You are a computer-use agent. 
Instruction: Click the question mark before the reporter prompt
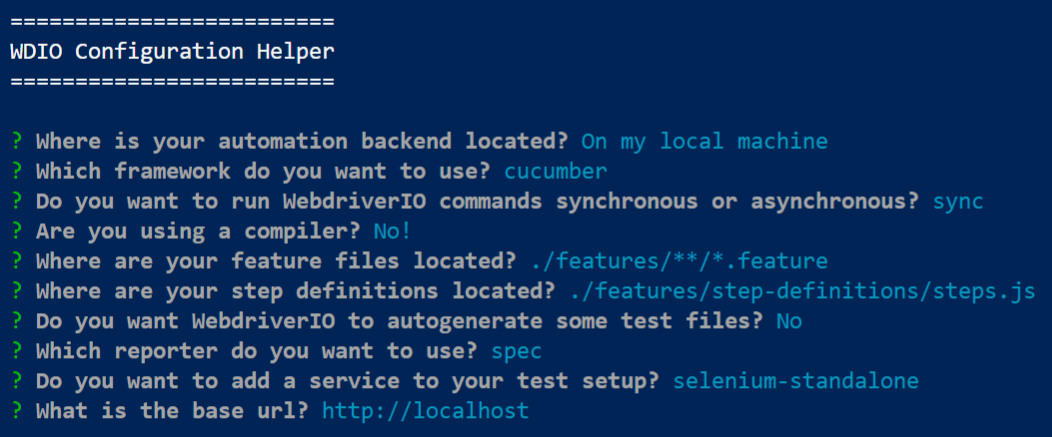[x=16, y=351]
